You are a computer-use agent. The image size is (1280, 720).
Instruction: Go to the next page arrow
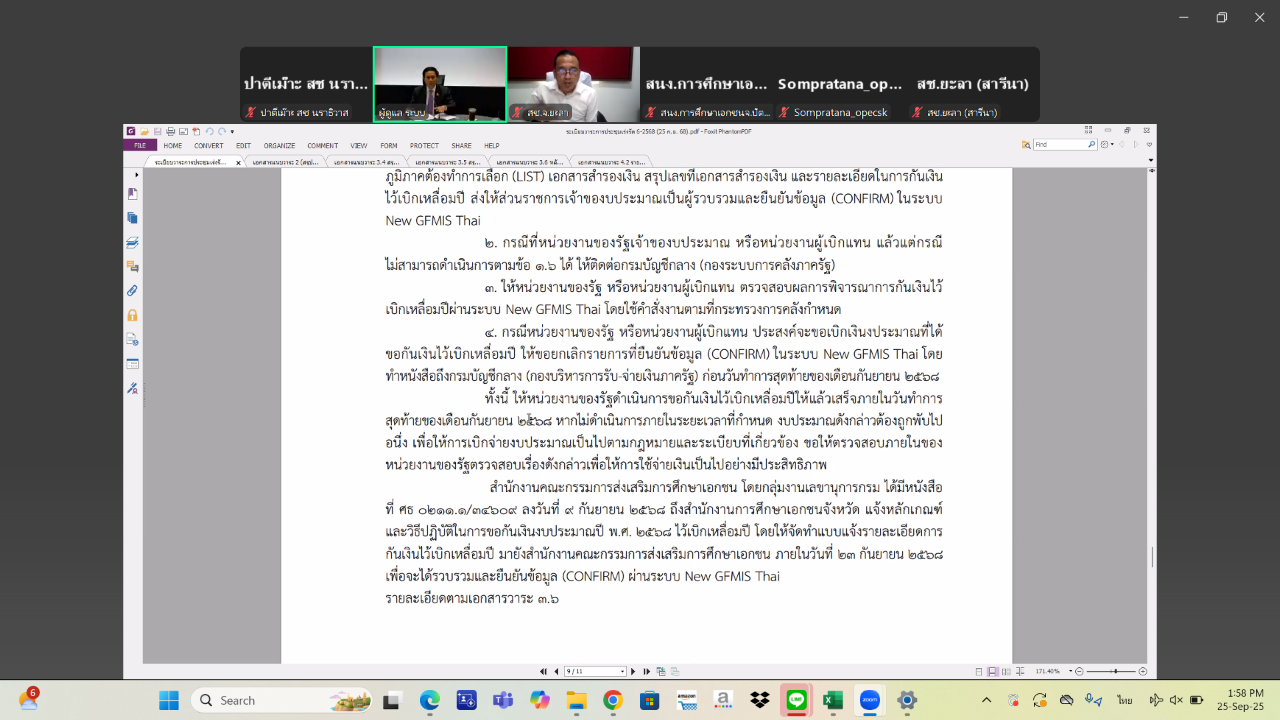[635, 671]
